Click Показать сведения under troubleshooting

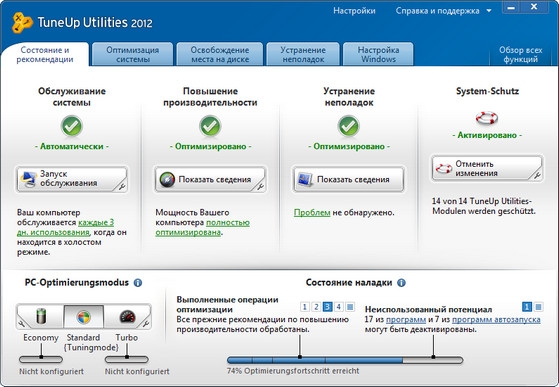(348, 179)
